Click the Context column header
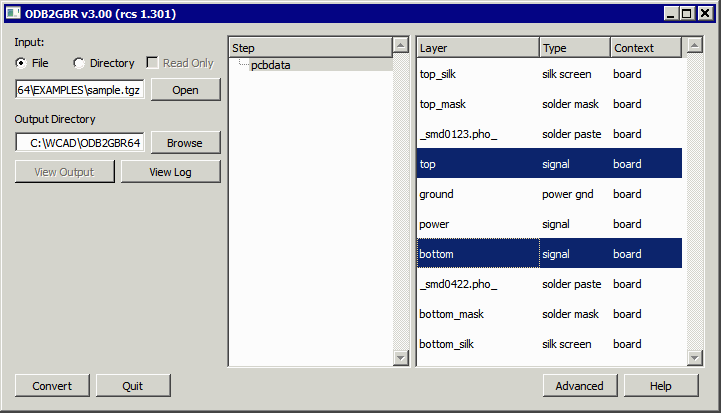The width and height of the screenshot is (721, 413). coord(646,47)
